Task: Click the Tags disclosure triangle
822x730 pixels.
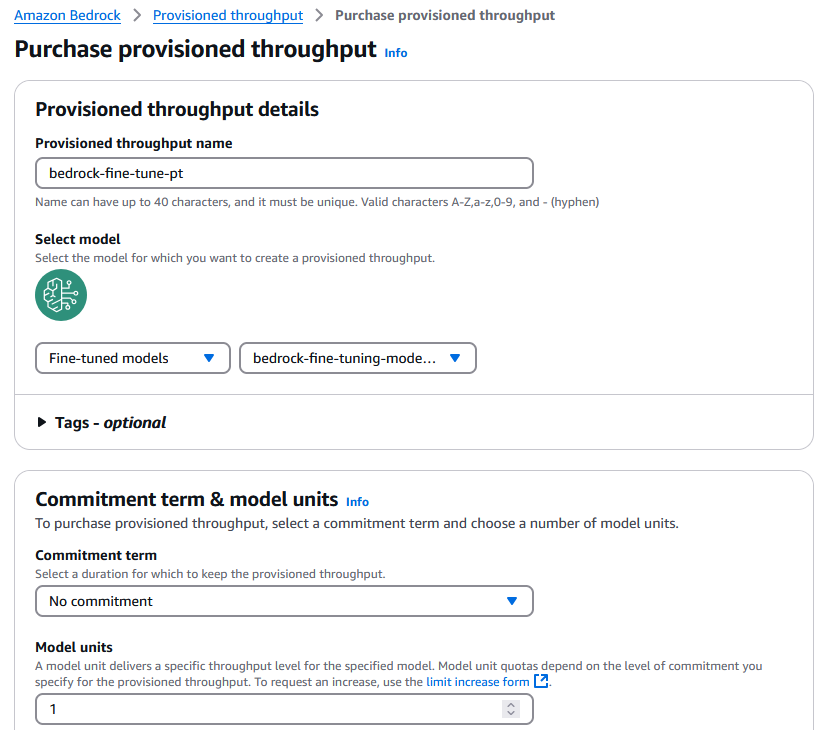Action: pyautogui.click(x=42, y=422)
